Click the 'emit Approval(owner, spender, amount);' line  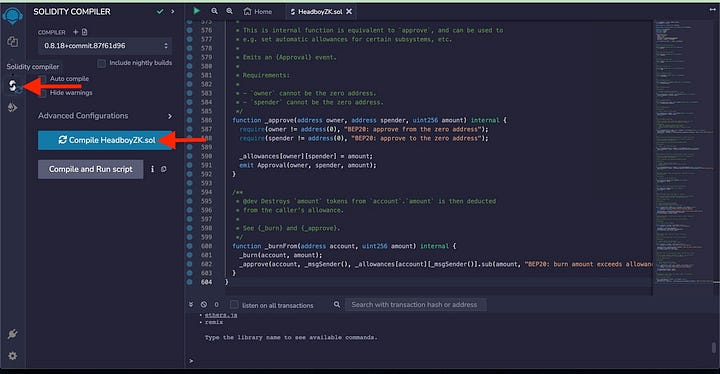coord(308,165)
